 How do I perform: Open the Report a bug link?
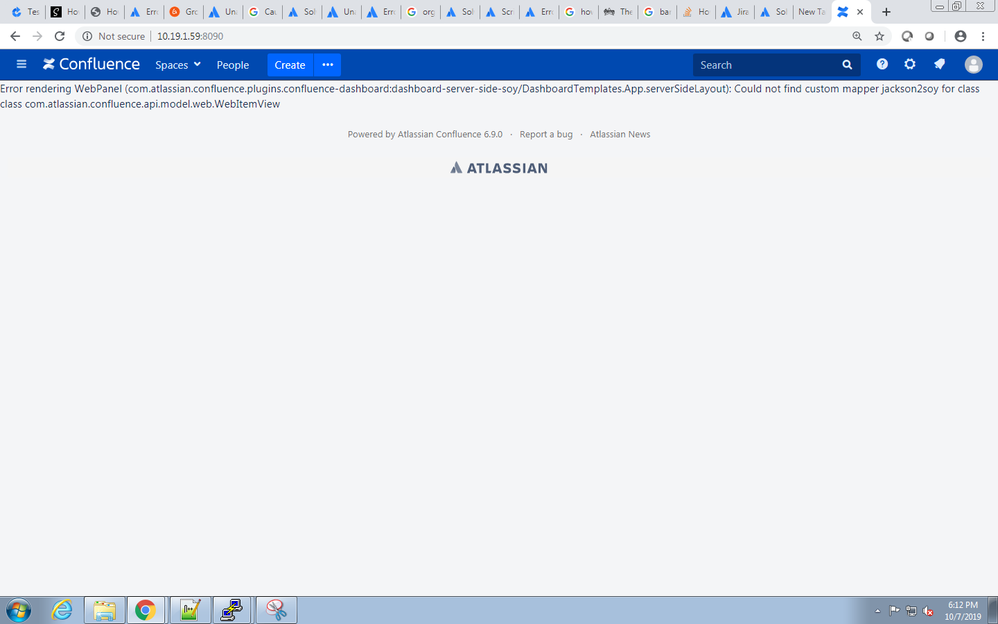pos(546,134)
